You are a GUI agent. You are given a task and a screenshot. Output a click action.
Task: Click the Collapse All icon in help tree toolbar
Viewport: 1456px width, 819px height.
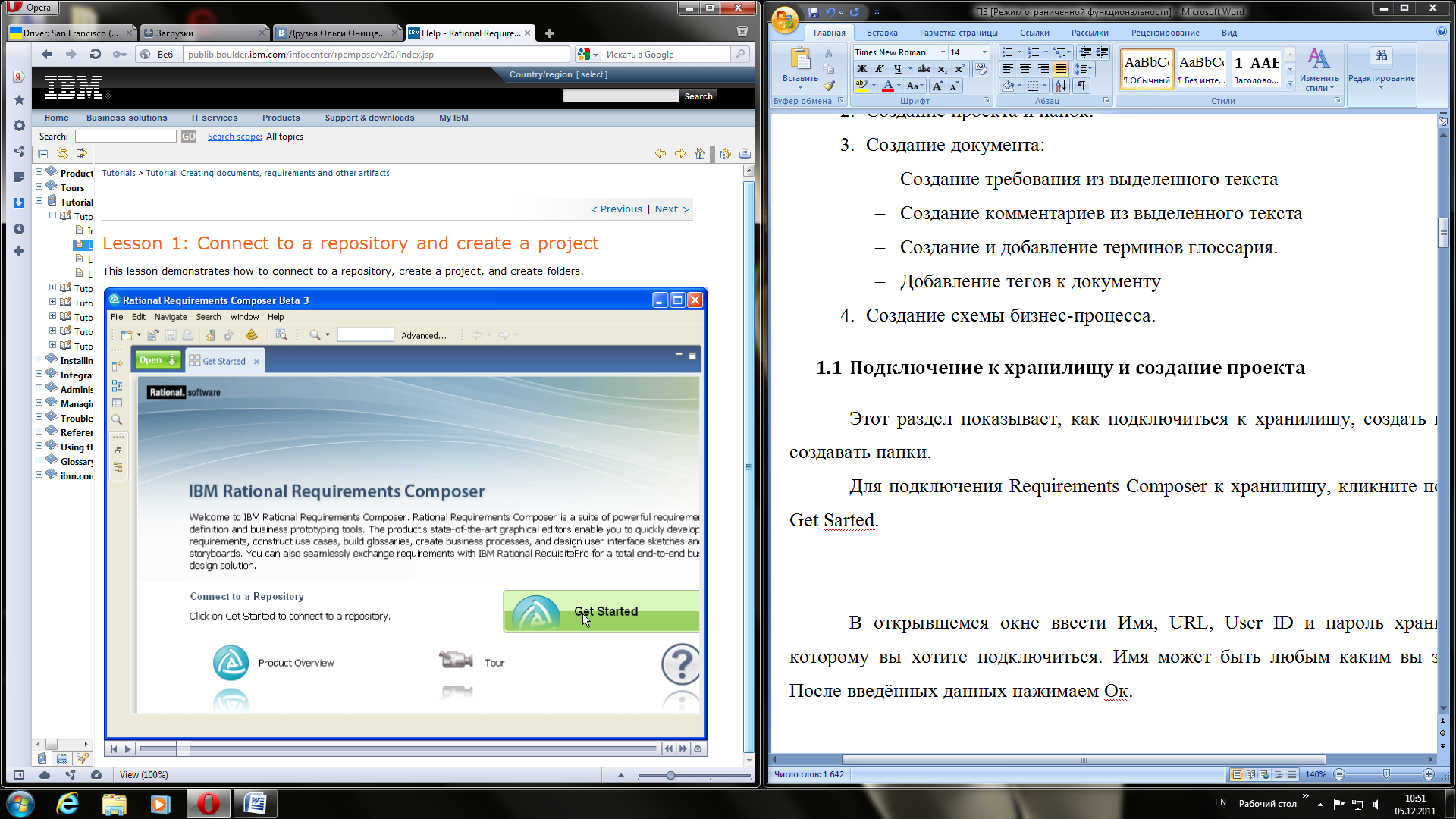pyautogui.click(x=43, y=154)
